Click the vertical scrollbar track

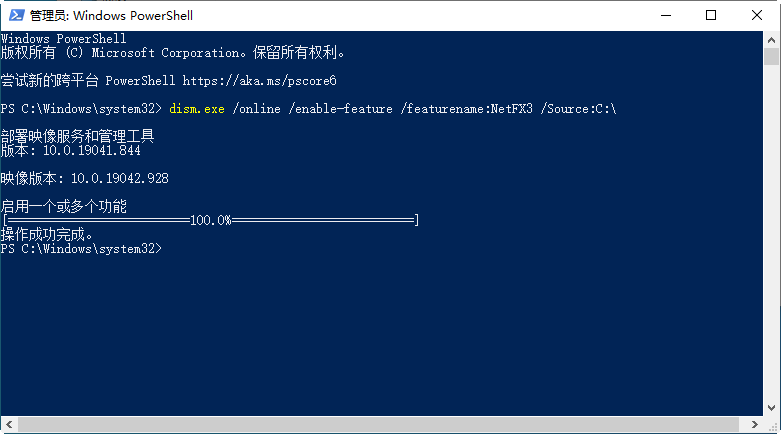pyautogui.click(x=771, y=230)
